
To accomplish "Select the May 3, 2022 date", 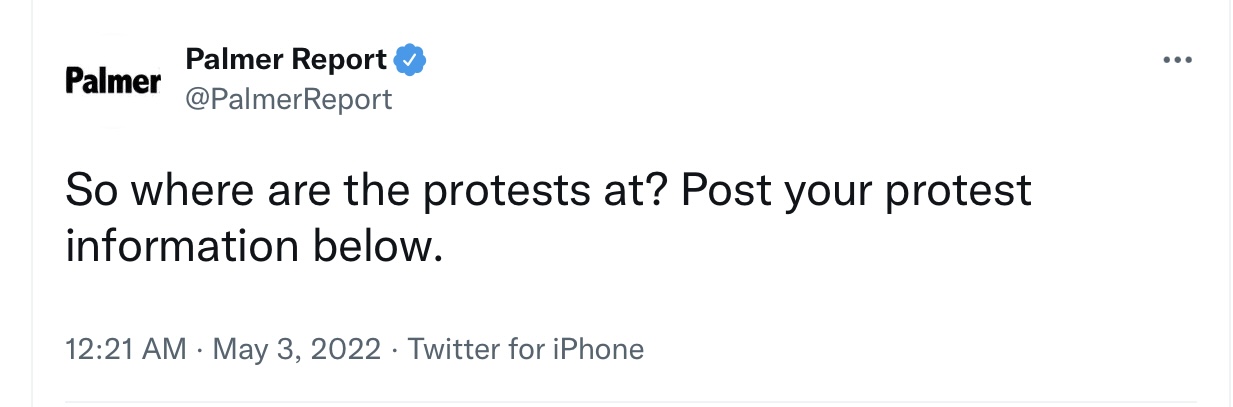I will [x=297, y=349].
